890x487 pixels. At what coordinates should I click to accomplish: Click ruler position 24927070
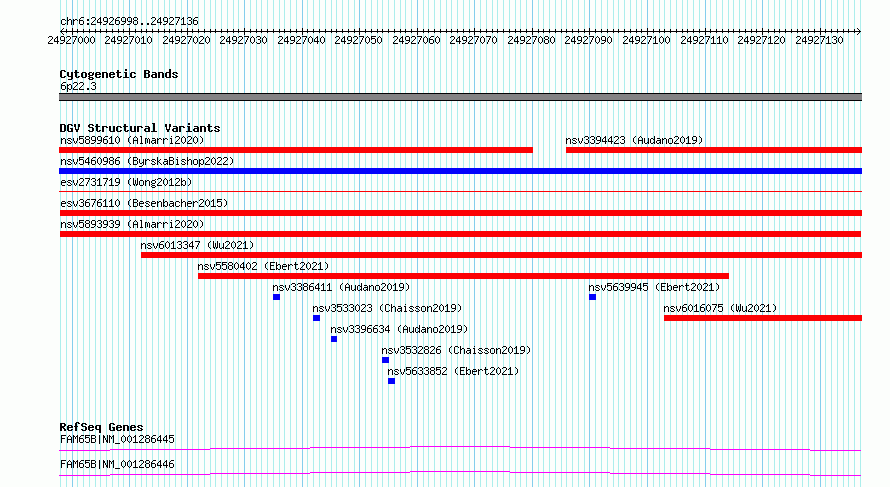pyautogui.click(x=473, y=40)
